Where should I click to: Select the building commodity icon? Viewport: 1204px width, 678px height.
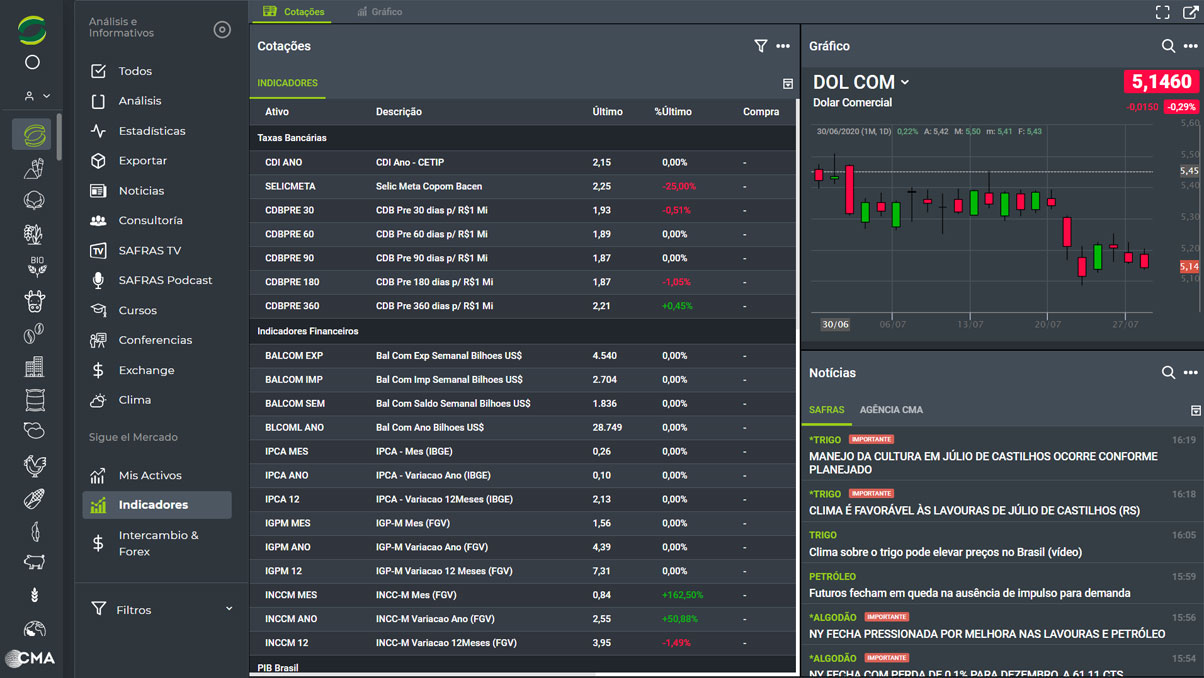pos(34,367)
